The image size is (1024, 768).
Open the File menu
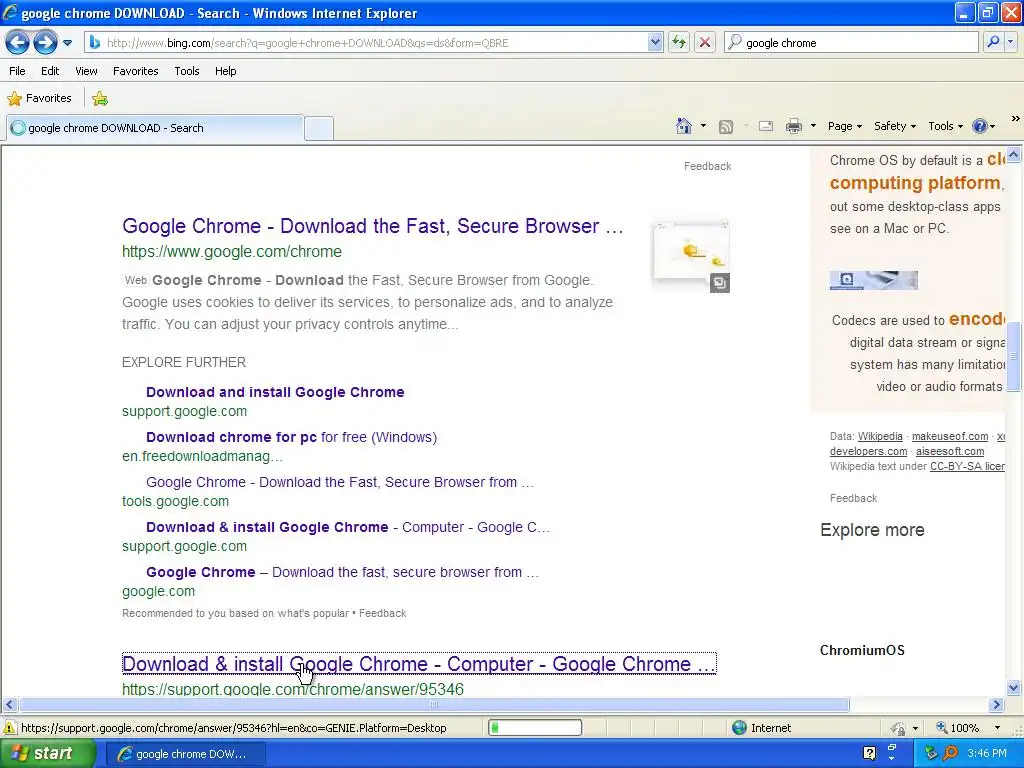coord(18,71)
